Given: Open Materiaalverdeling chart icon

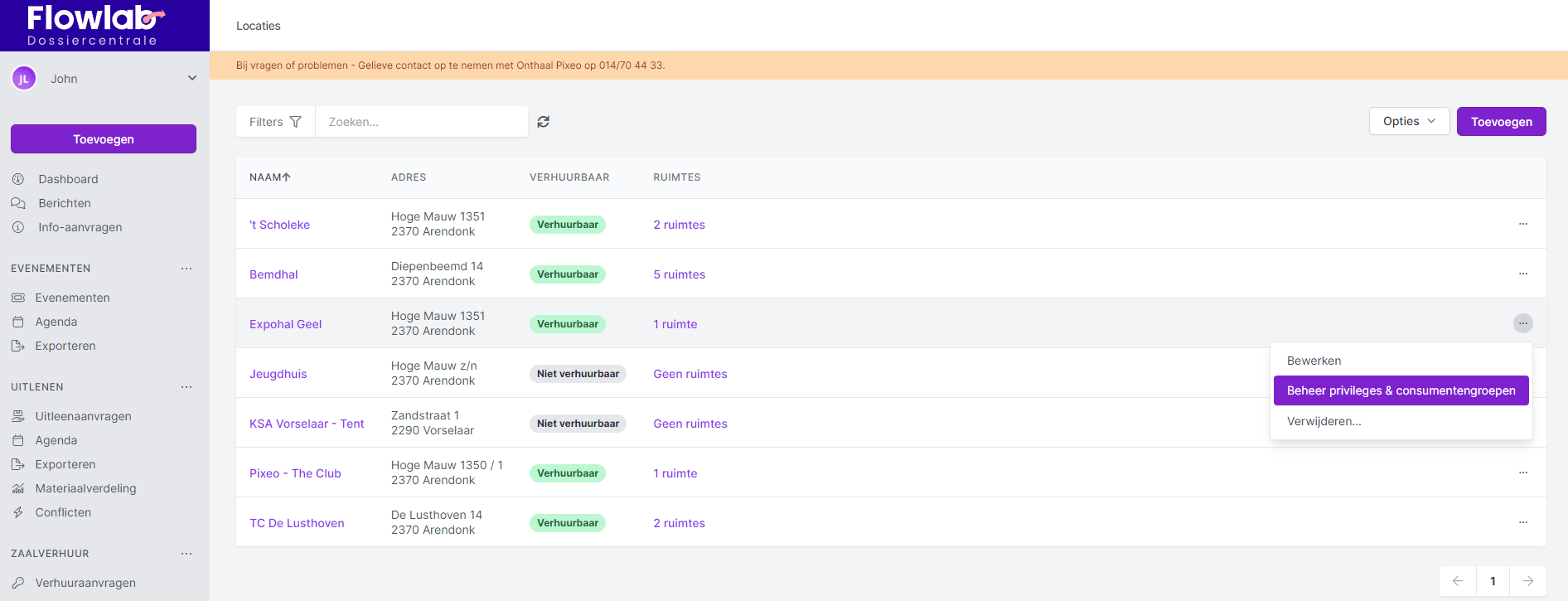Looking at the screenshot, I should click(x=18, y=488).
